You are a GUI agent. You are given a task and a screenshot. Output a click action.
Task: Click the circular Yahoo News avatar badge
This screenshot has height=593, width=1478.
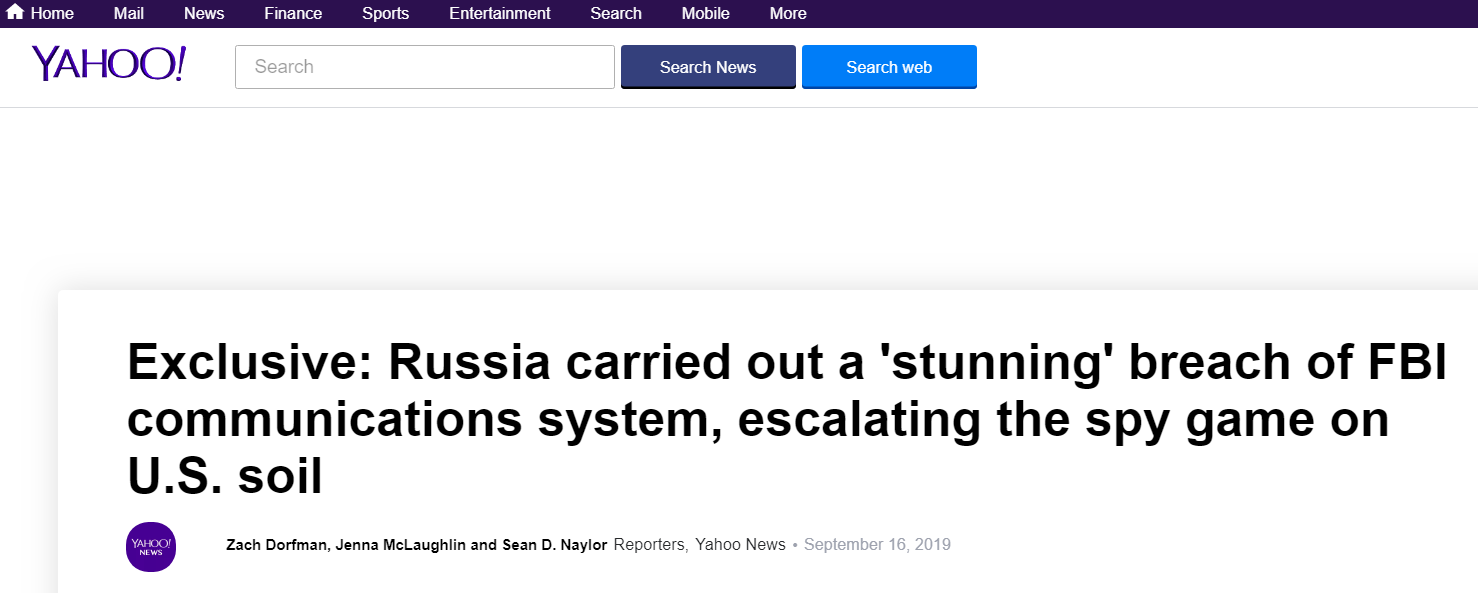150,547
